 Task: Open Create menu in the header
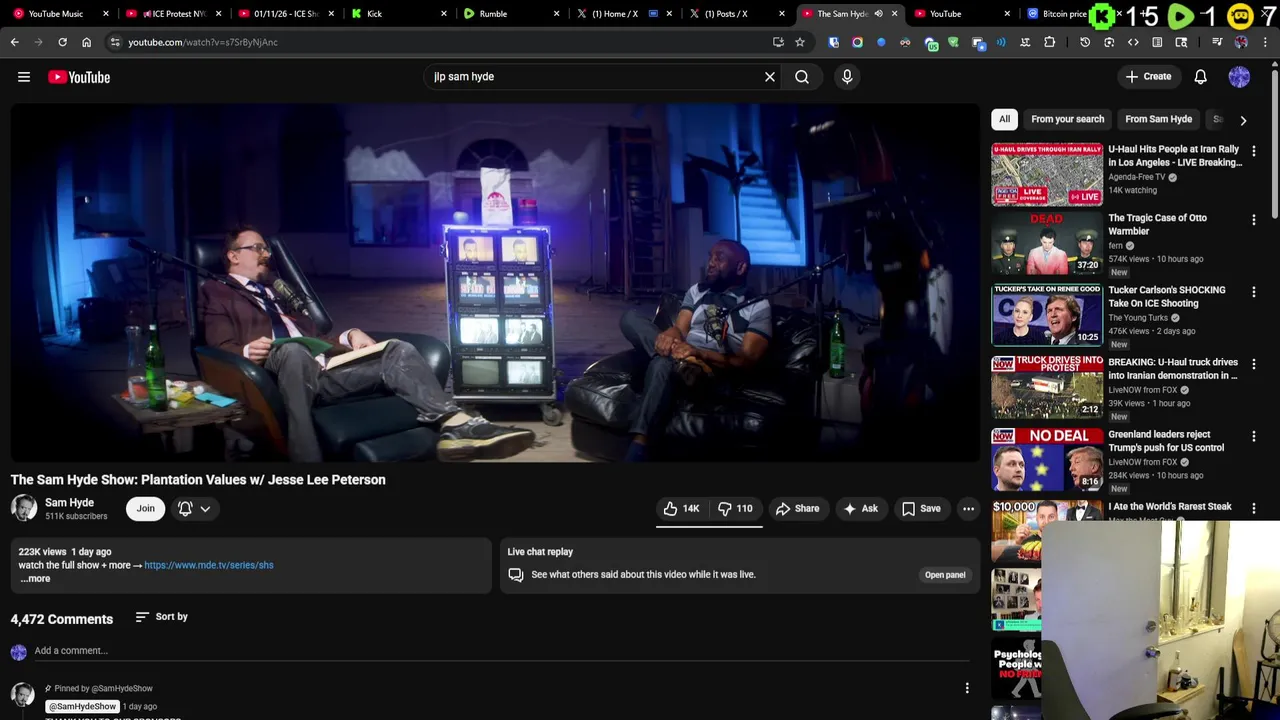click(x=1148, y=77)
